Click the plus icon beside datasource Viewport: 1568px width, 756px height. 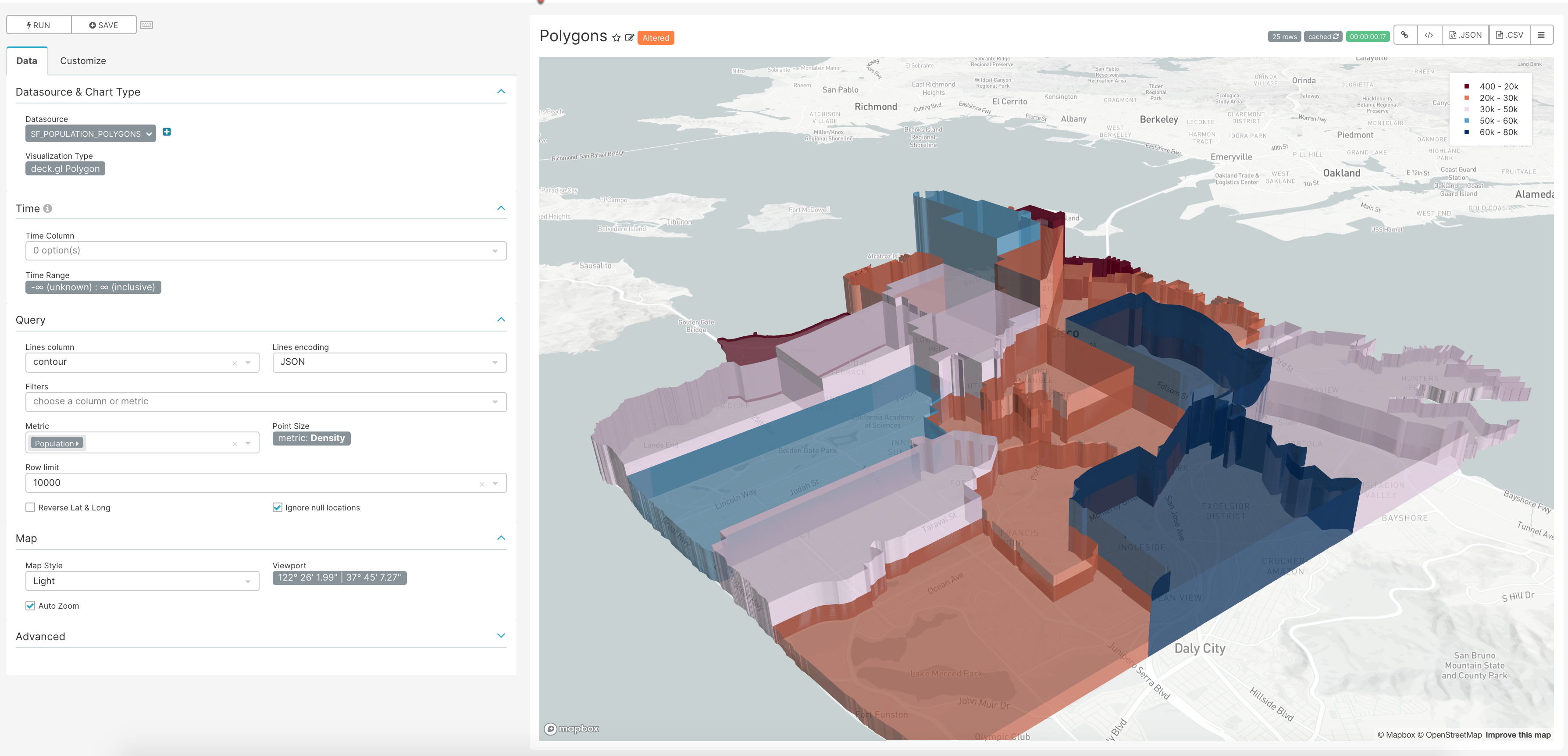pos(167,132)
